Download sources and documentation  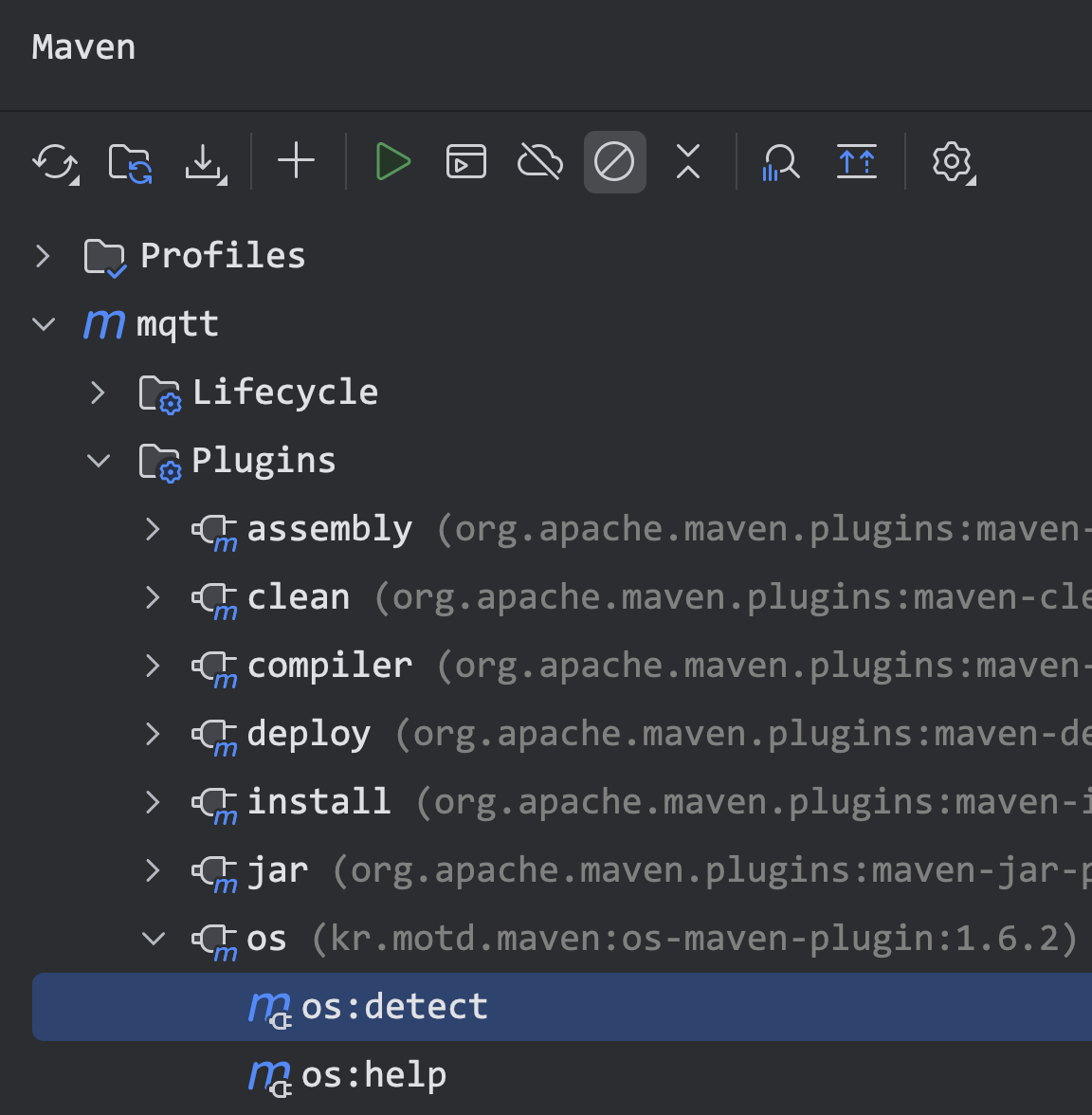(206, 161)
